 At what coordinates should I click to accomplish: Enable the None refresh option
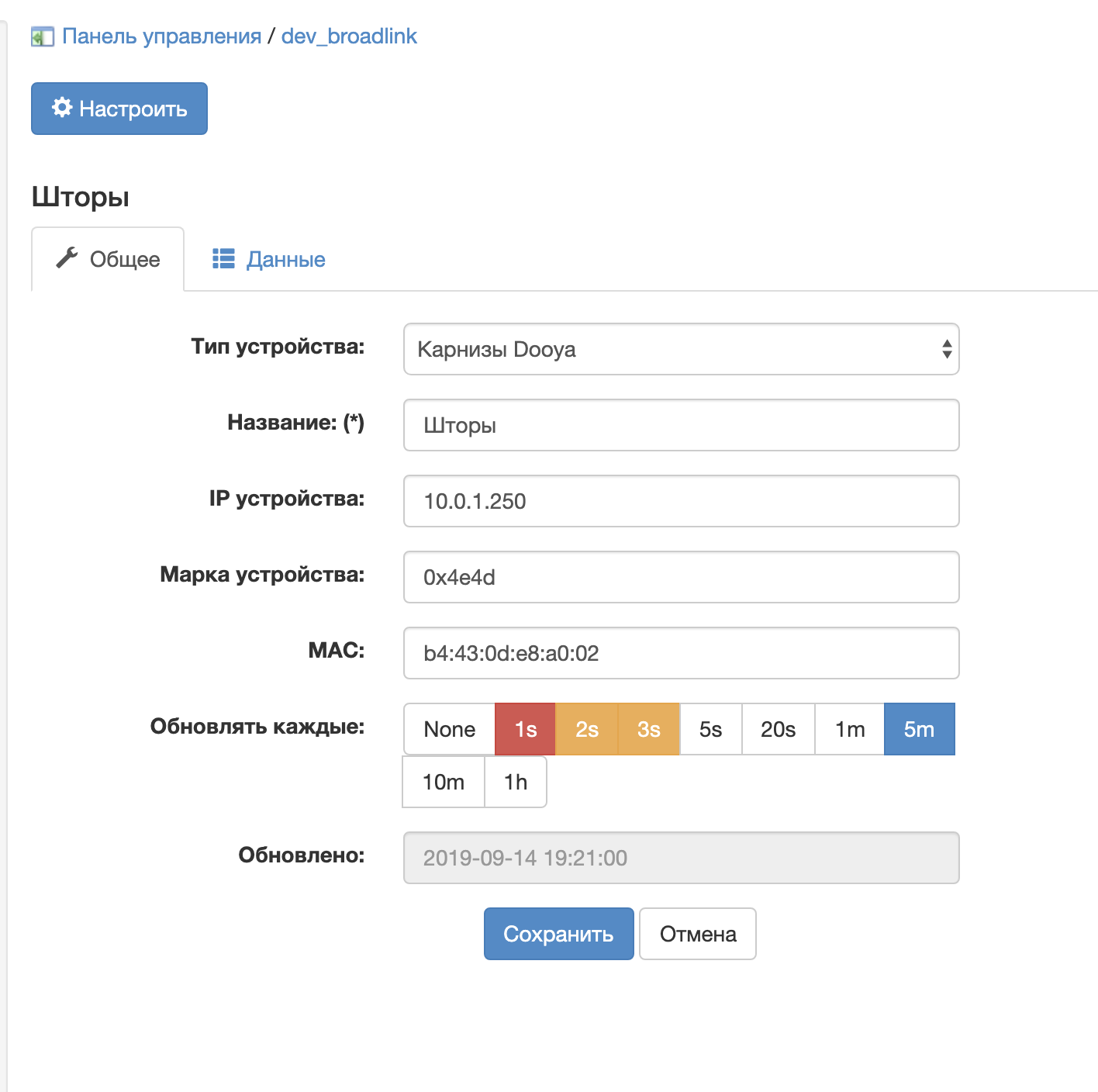point(449,729)
